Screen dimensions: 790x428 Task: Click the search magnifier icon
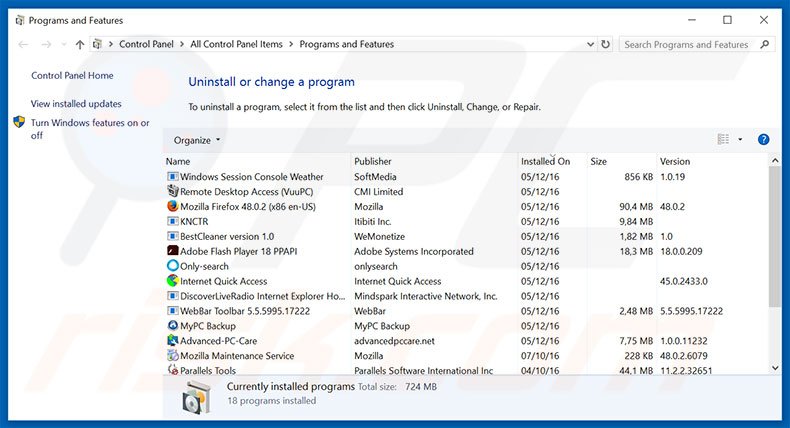point(764,44)
